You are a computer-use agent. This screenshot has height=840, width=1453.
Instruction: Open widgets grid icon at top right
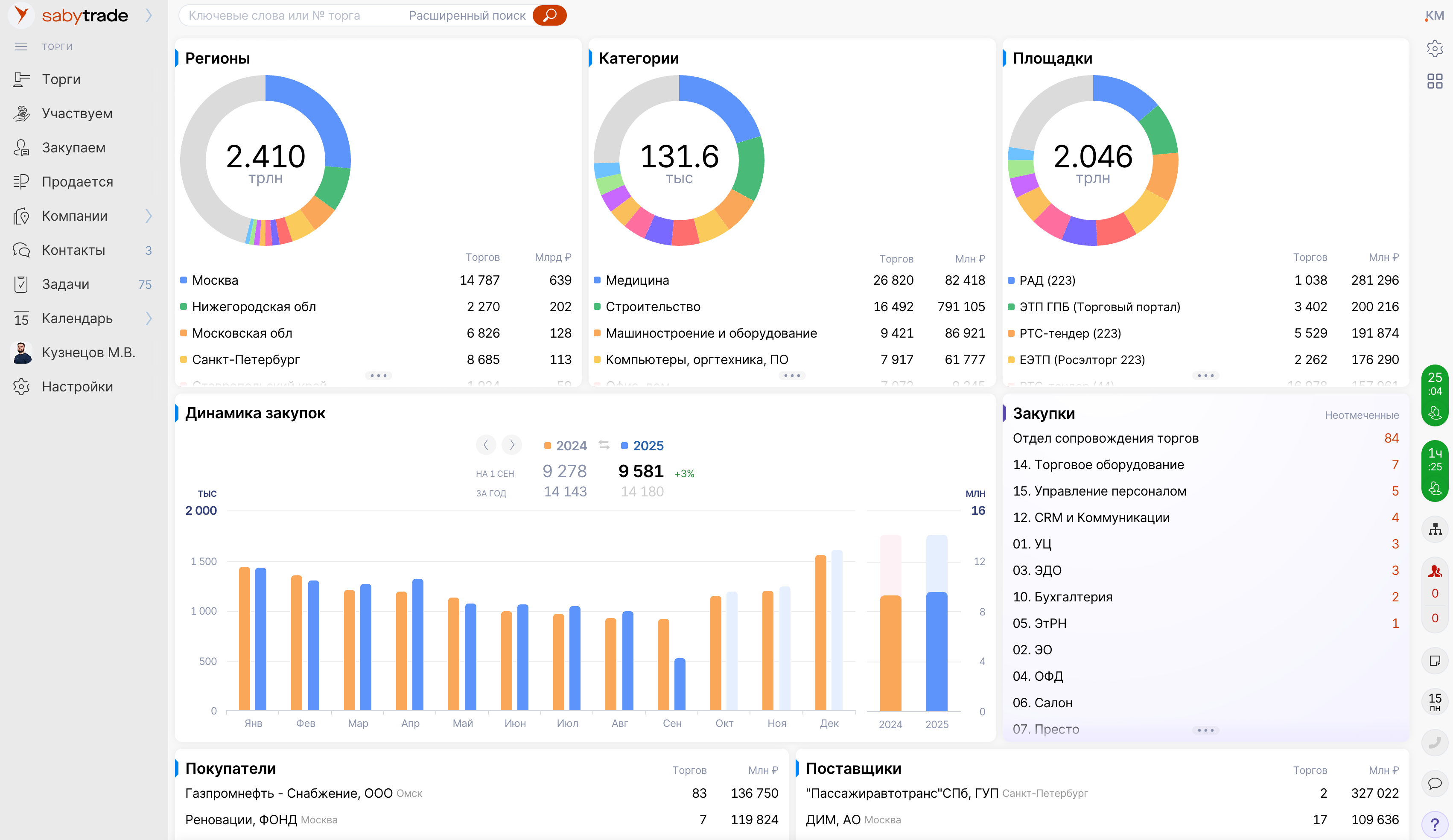[1435, 81]
